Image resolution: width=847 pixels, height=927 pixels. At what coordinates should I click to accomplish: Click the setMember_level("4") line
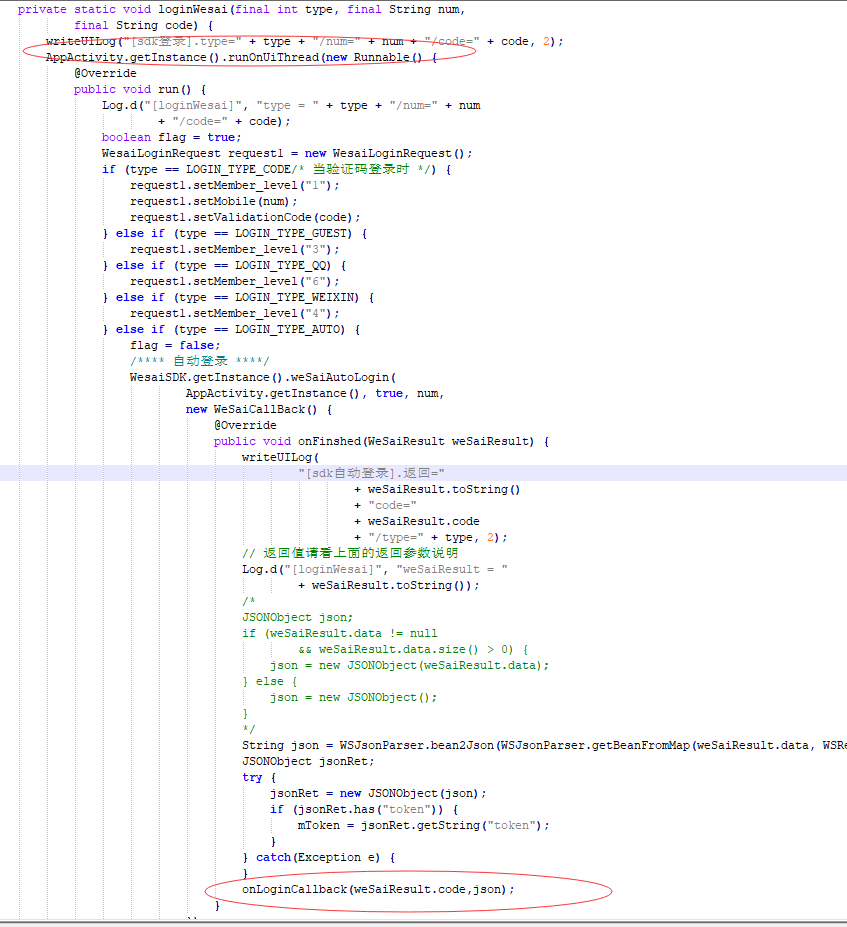(235, 313)
